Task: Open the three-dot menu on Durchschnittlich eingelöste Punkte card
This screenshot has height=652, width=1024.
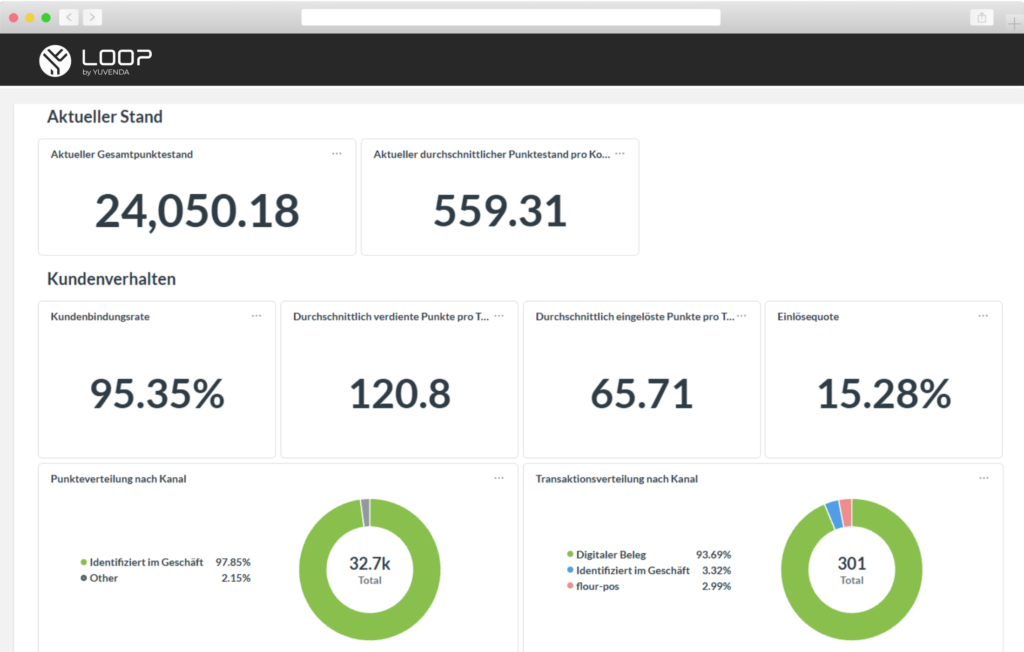Action: (741, 316)
